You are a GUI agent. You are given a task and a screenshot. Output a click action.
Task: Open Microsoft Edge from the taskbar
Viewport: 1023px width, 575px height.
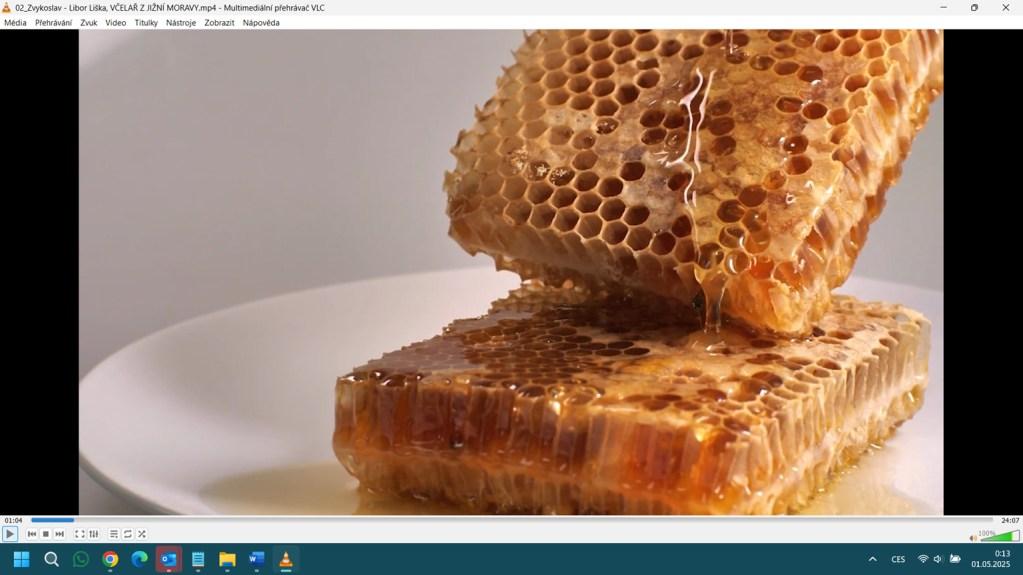click(x=140, y=559)
